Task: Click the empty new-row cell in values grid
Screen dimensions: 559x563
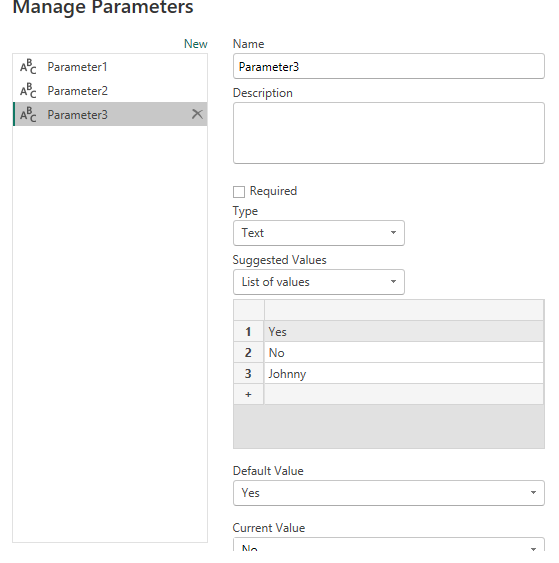Action: pyautogui.click(x=404, y=394)
